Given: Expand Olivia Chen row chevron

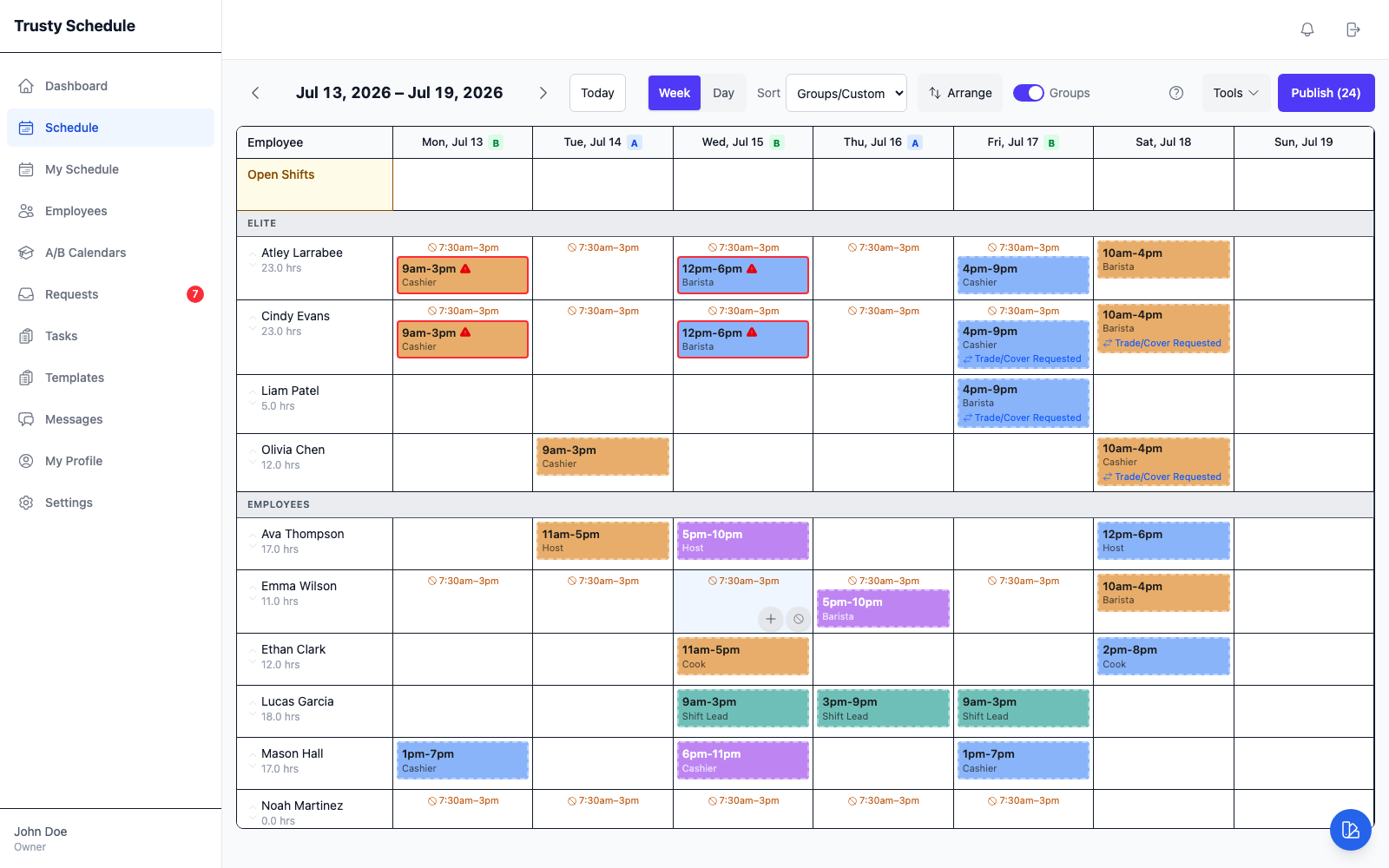Looking at the screenshot, I should coord(253,457).
